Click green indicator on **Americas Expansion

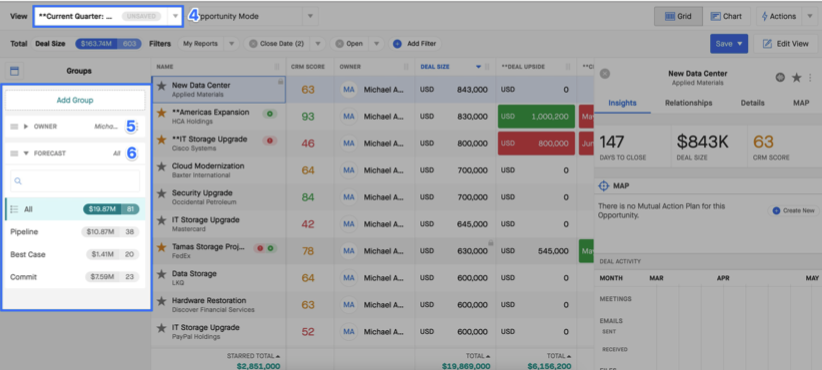coord(271,113)
